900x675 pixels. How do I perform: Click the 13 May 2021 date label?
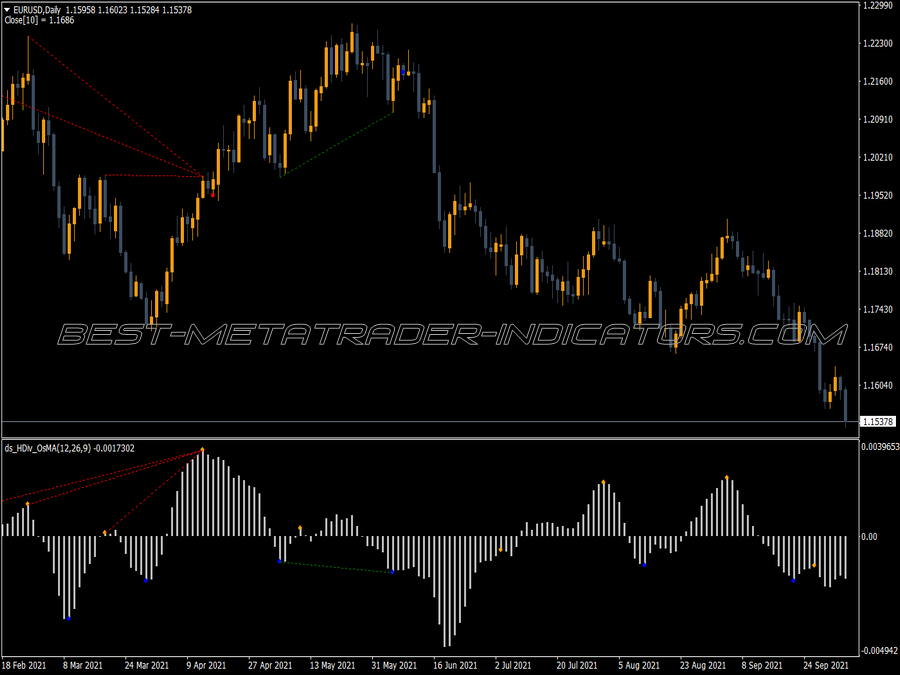pyautogui.click(x=332, y=666)
